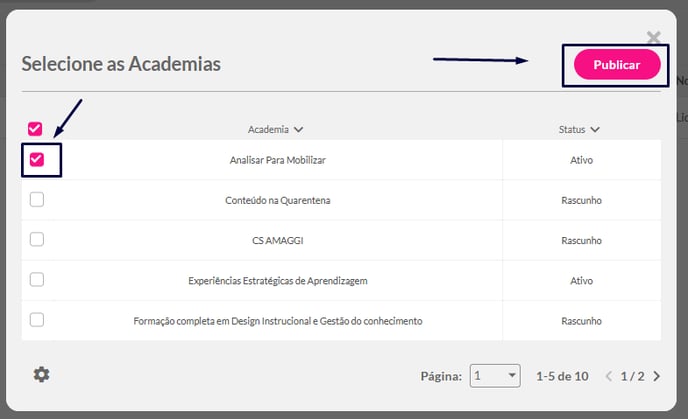Click the Publicar button

pyautogui.click(x=617, y=64)
